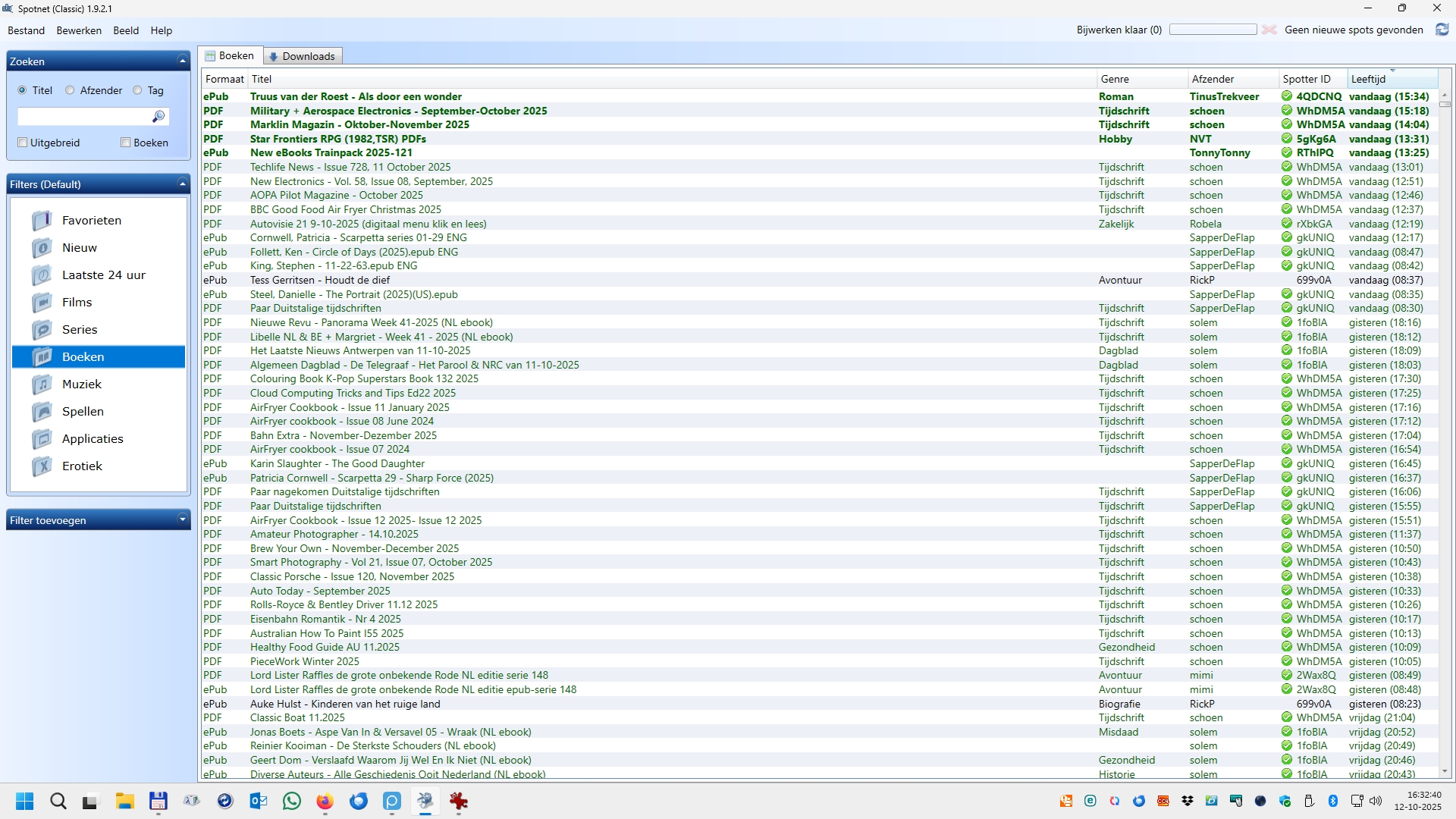Open the Favorieten filter
Viewport: 1456px width, 819px height.
(x=91, y=221)
